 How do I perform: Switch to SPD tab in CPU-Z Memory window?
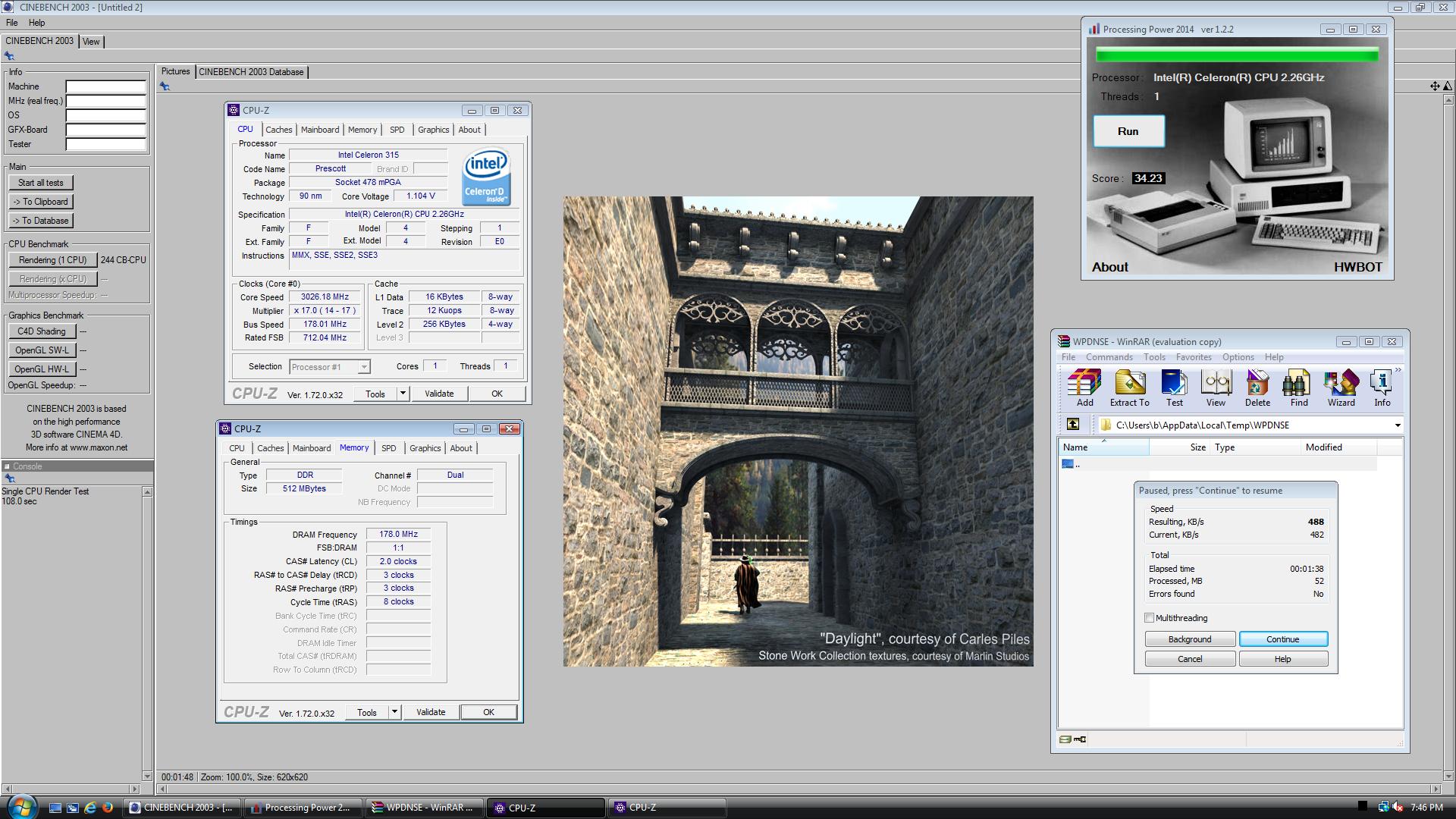tap(388, 448)
